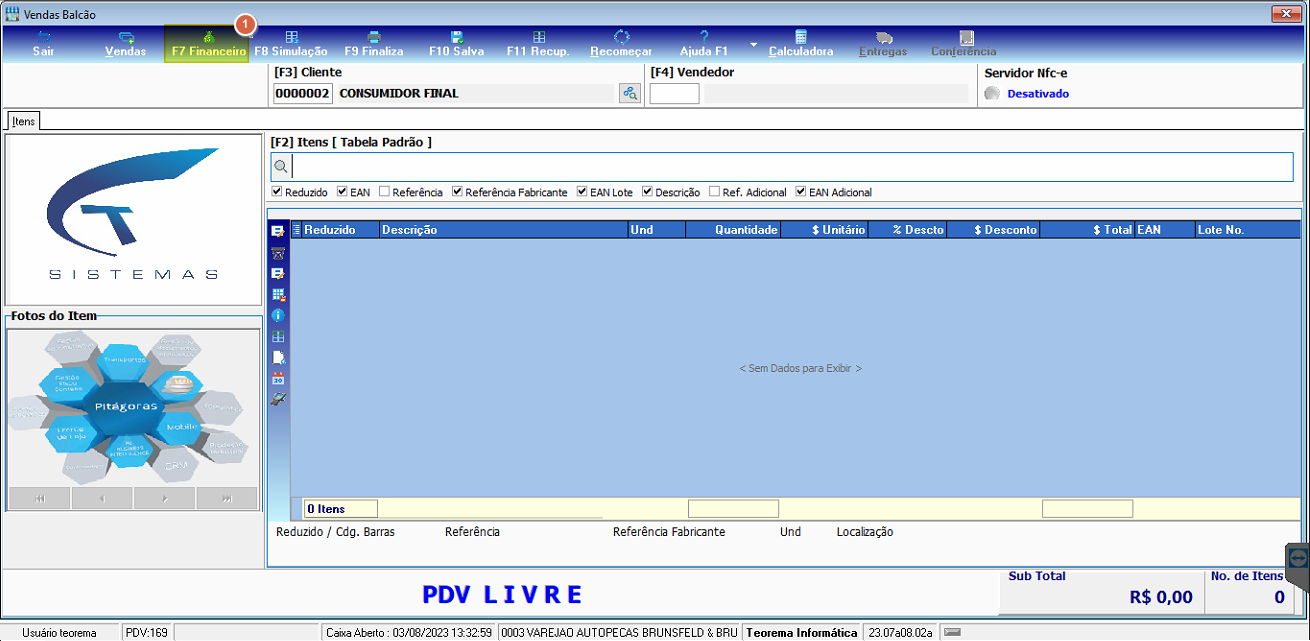The width and height of the screenshot is (1310, 641).
Task: Toggle the EAN search checkbox
Action: point(343,192)
